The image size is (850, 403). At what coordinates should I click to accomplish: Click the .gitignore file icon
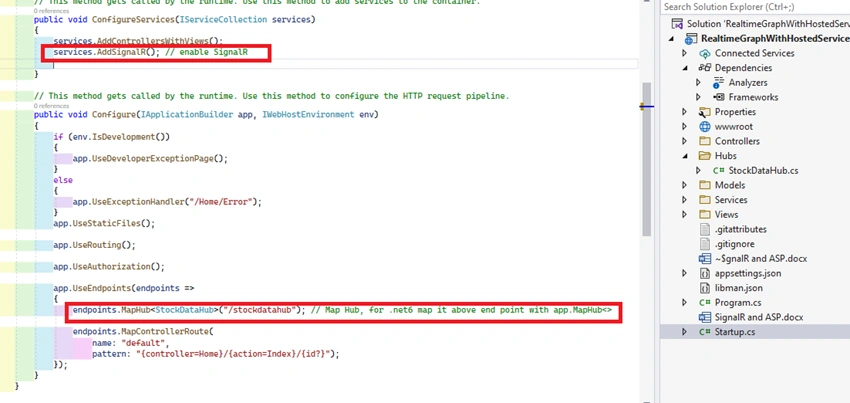(x=705, y=244)
